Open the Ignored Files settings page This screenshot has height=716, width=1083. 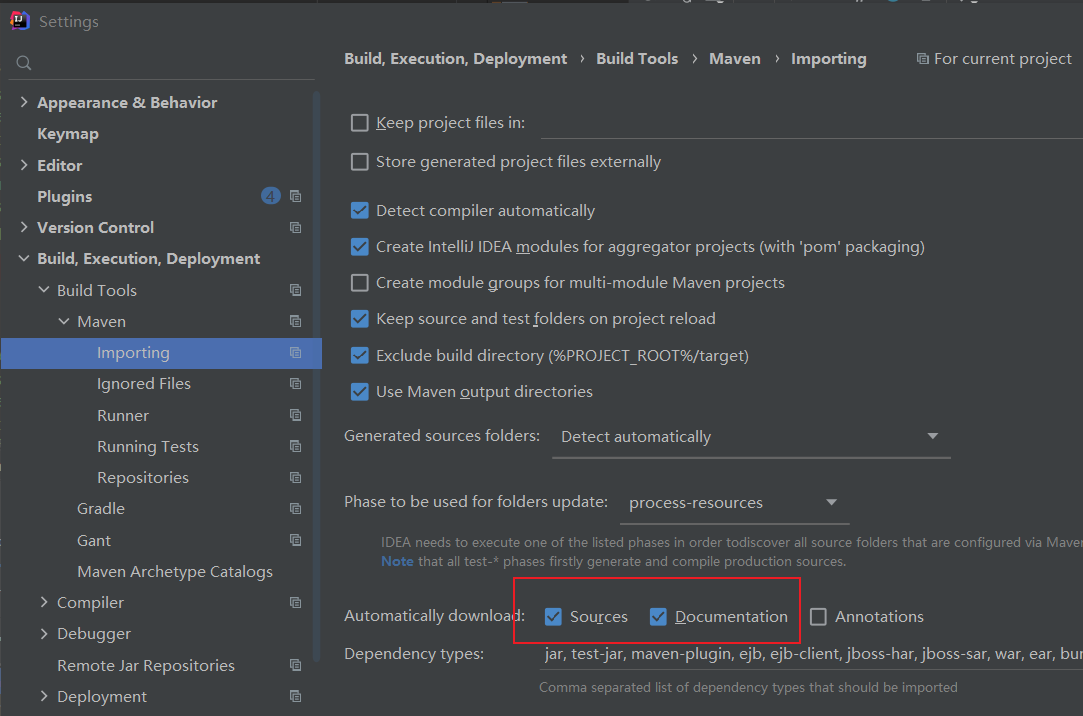[x=144, y=384]
